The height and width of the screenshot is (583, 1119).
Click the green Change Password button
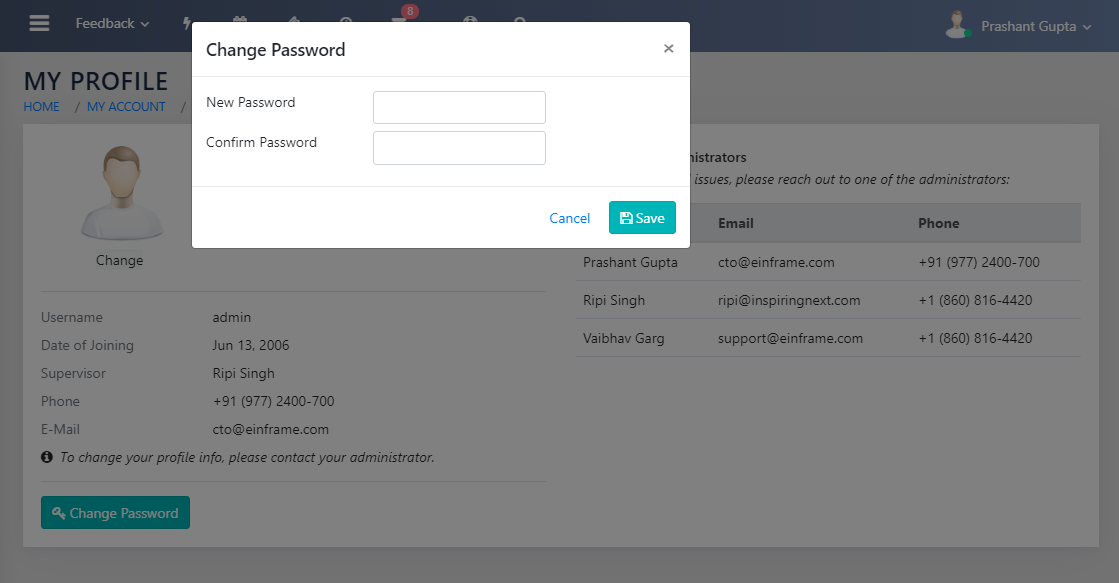(115, 513)
